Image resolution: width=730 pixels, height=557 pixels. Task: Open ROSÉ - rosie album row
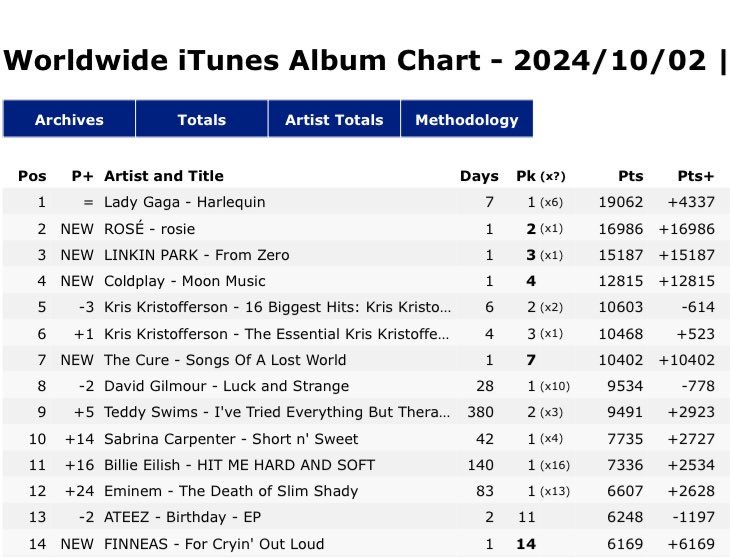point(150,229)
